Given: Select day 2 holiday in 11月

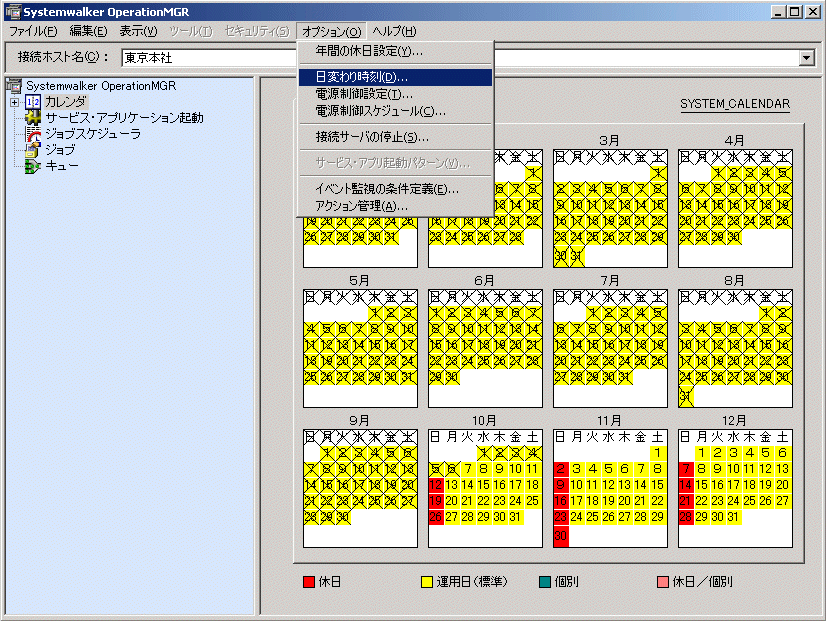Looking at the screenshot, I should (561, 469).
